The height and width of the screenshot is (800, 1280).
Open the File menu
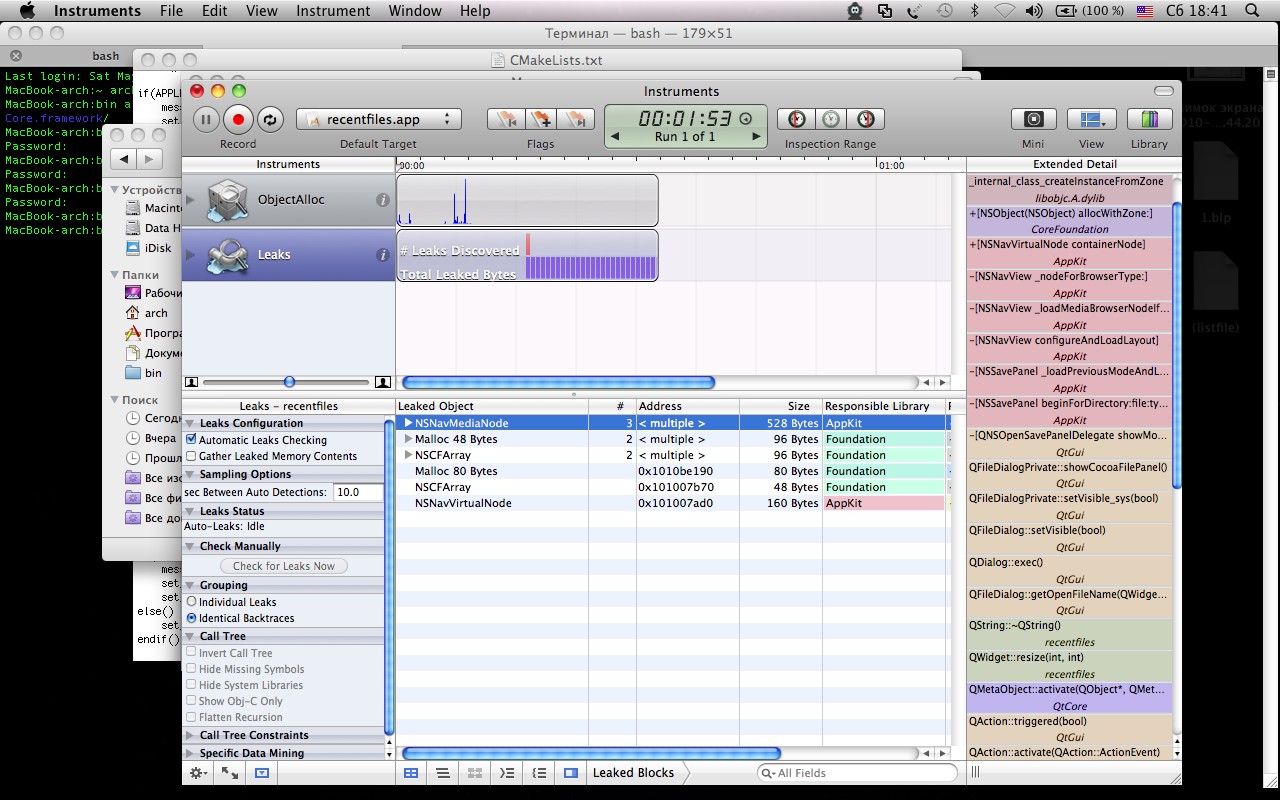click(171, 11)
